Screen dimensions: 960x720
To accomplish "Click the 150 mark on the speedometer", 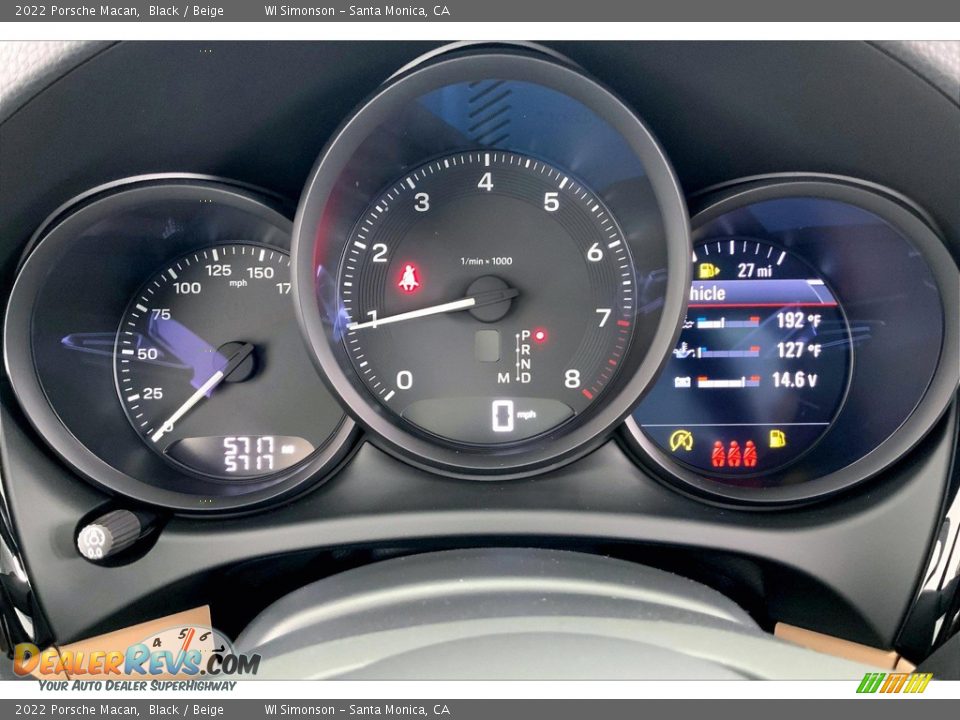I will [260, 272].
